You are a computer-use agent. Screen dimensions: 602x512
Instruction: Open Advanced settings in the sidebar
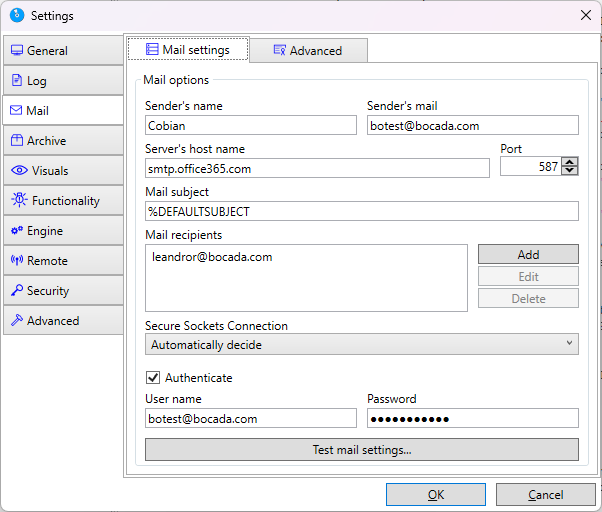coord(62,321)
